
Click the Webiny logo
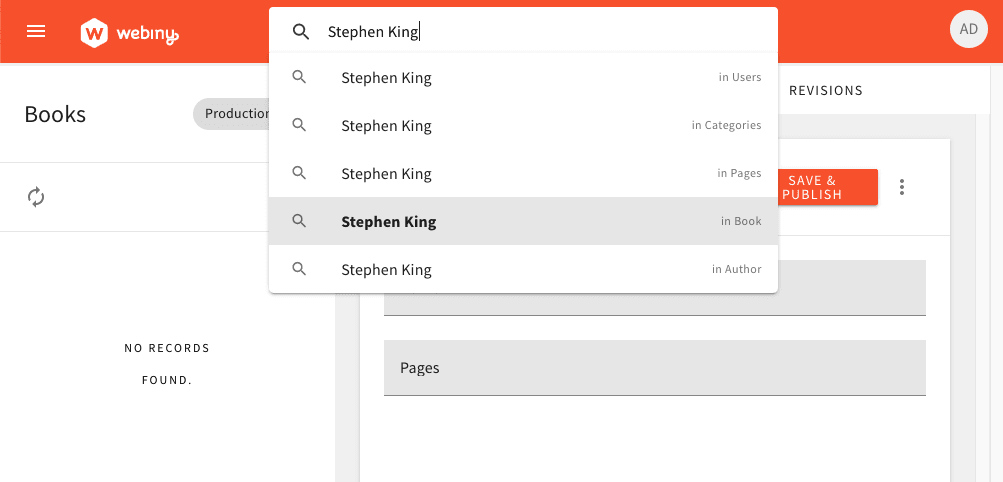pyautogui.click(x=129, y=33)
